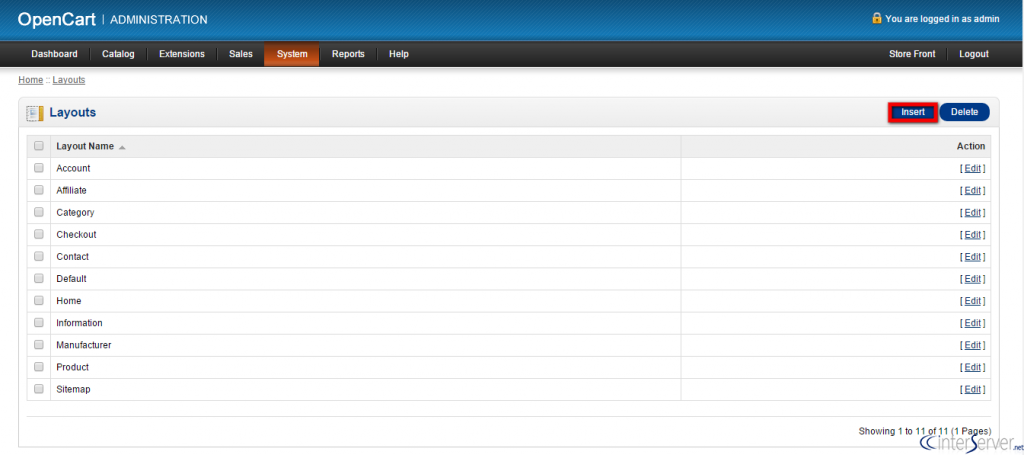Viewport: 1024px width, 455px height.
Task: Check the Checkout layout checkbox
Action: point(39,234)
